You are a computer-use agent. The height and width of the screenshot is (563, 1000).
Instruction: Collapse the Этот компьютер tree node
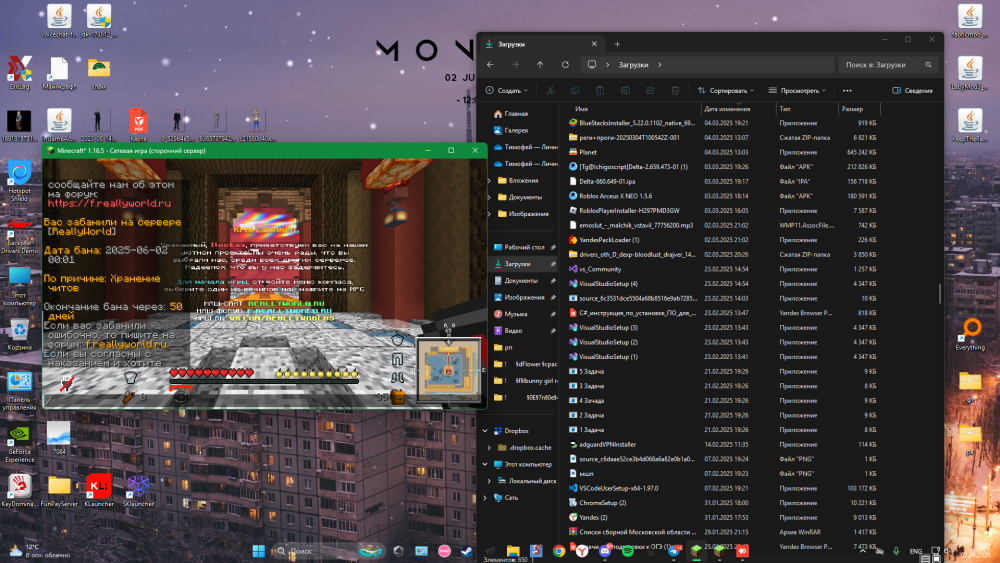485,464
